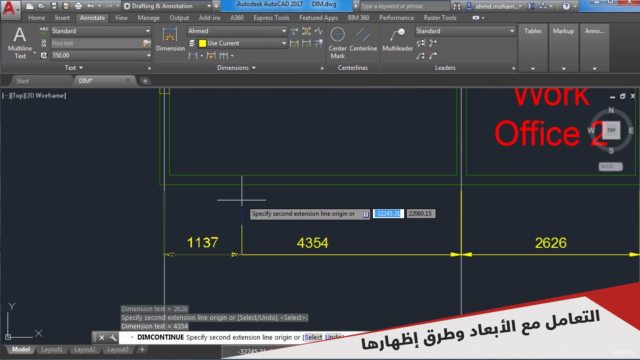Select the Multileader tool
The height and width of the screenshot is (360, 640).
(x=397, y=40)
